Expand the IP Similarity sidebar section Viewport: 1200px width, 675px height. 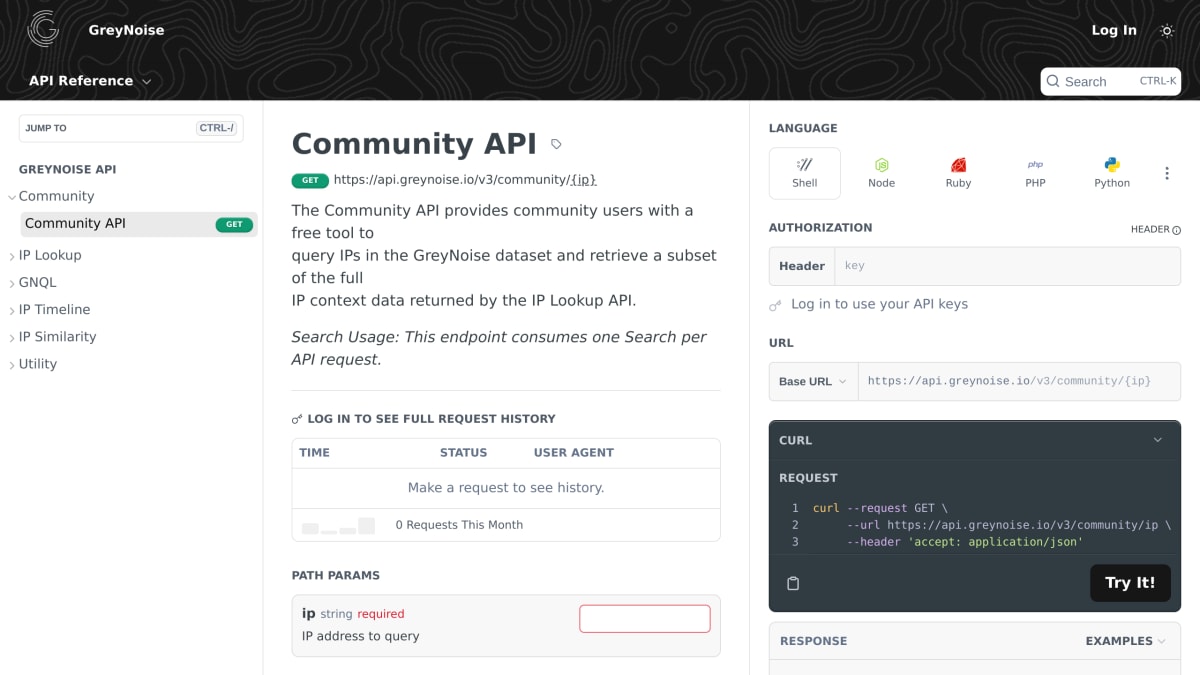point(12,337)
